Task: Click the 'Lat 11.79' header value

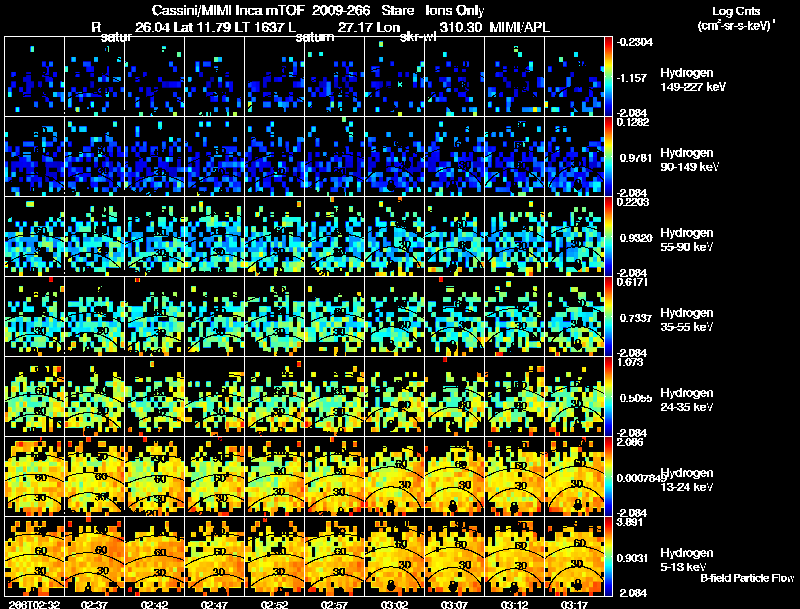Action: (x=204, y=27)
